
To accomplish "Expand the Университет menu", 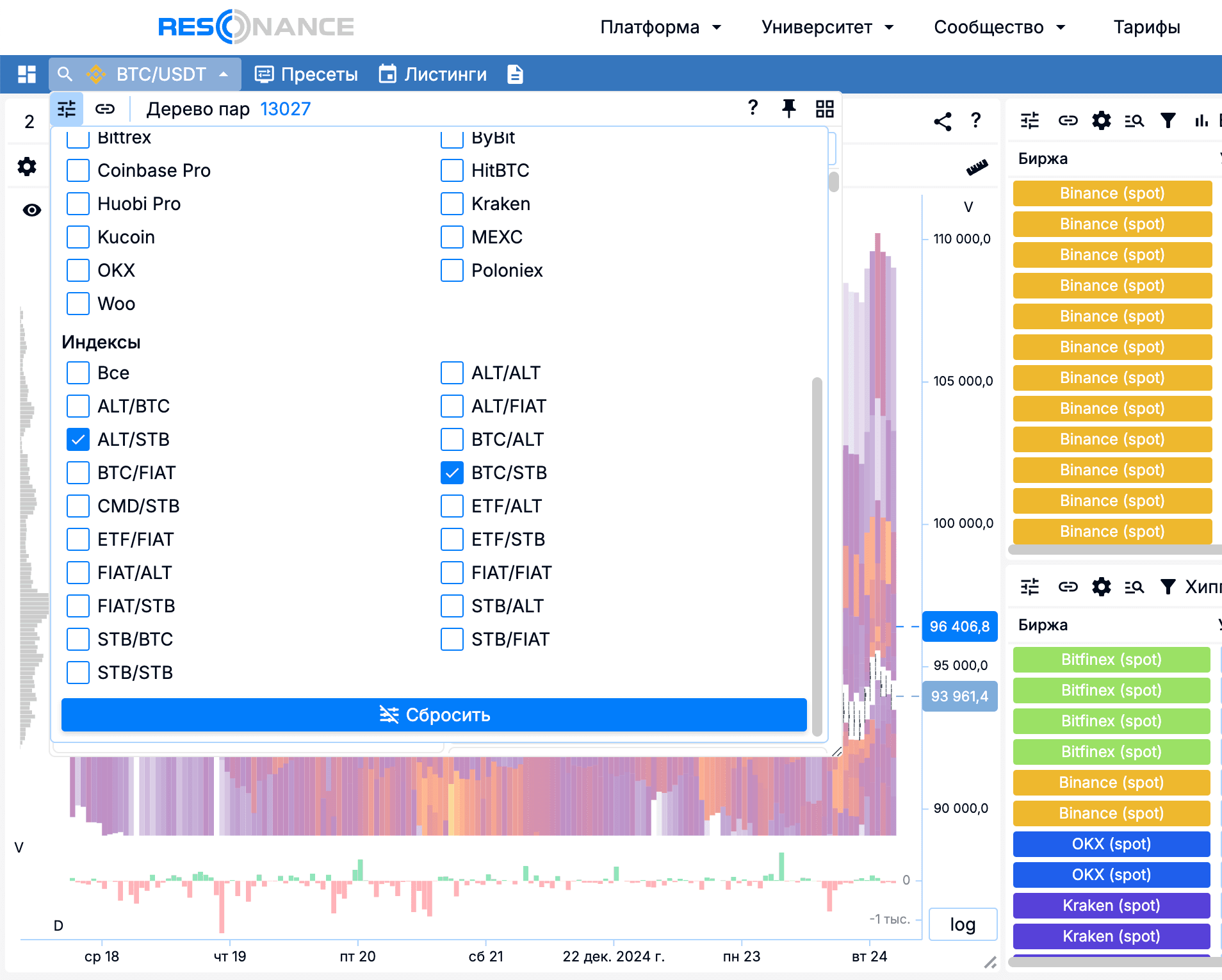I will (827, 27).
